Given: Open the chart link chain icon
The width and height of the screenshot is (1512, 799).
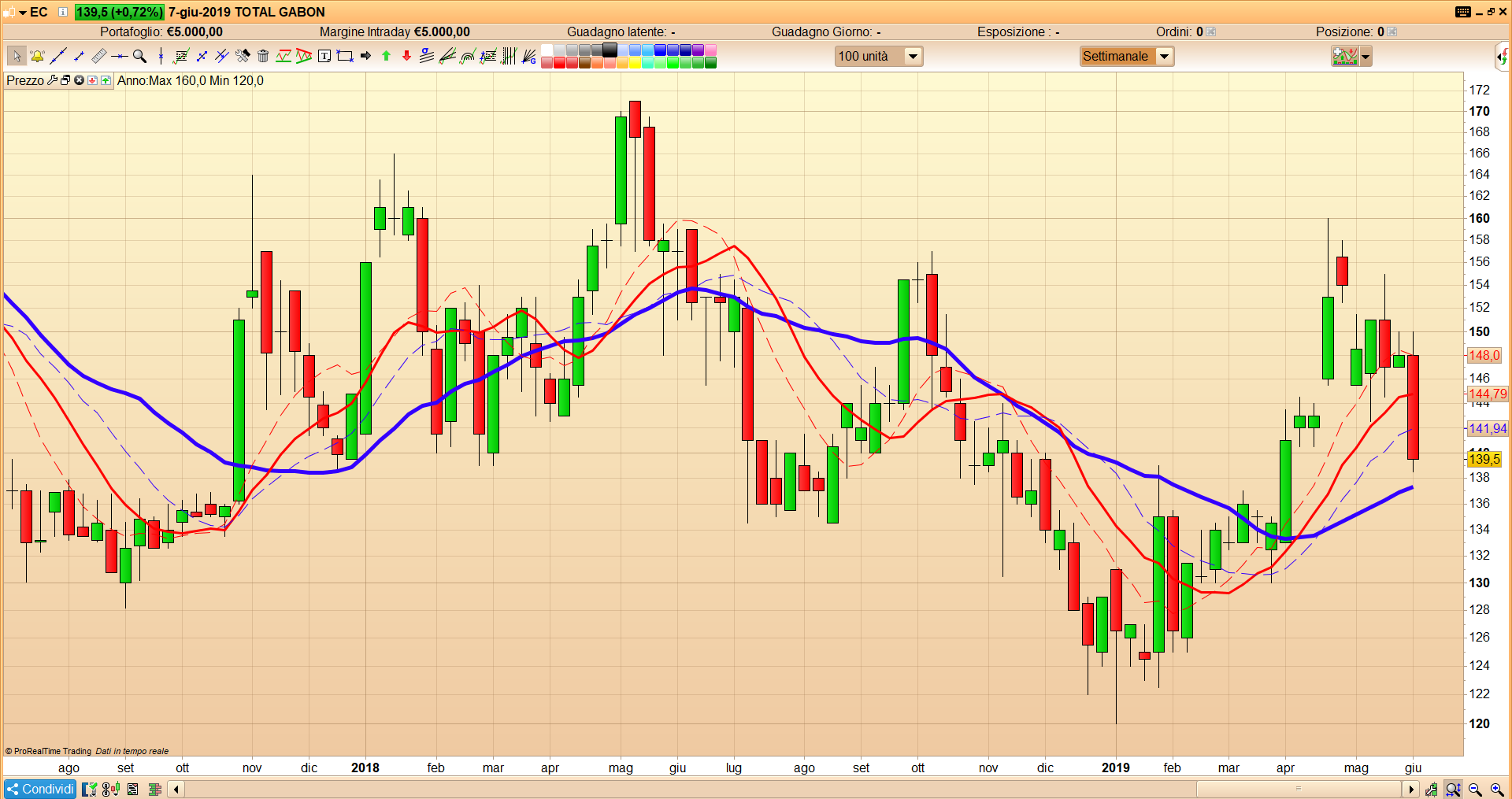Looking at the screenshot, I should [x=111, y=789].
